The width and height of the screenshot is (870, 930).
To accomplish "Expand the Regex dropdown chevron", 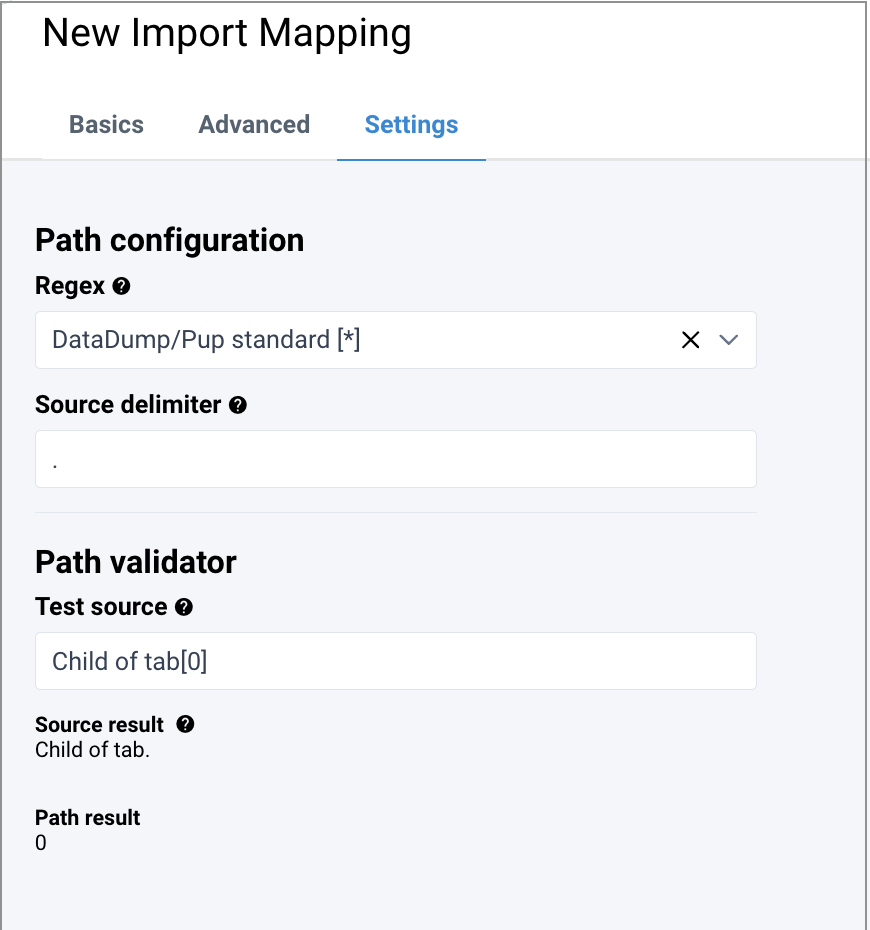I will point(729,340).
